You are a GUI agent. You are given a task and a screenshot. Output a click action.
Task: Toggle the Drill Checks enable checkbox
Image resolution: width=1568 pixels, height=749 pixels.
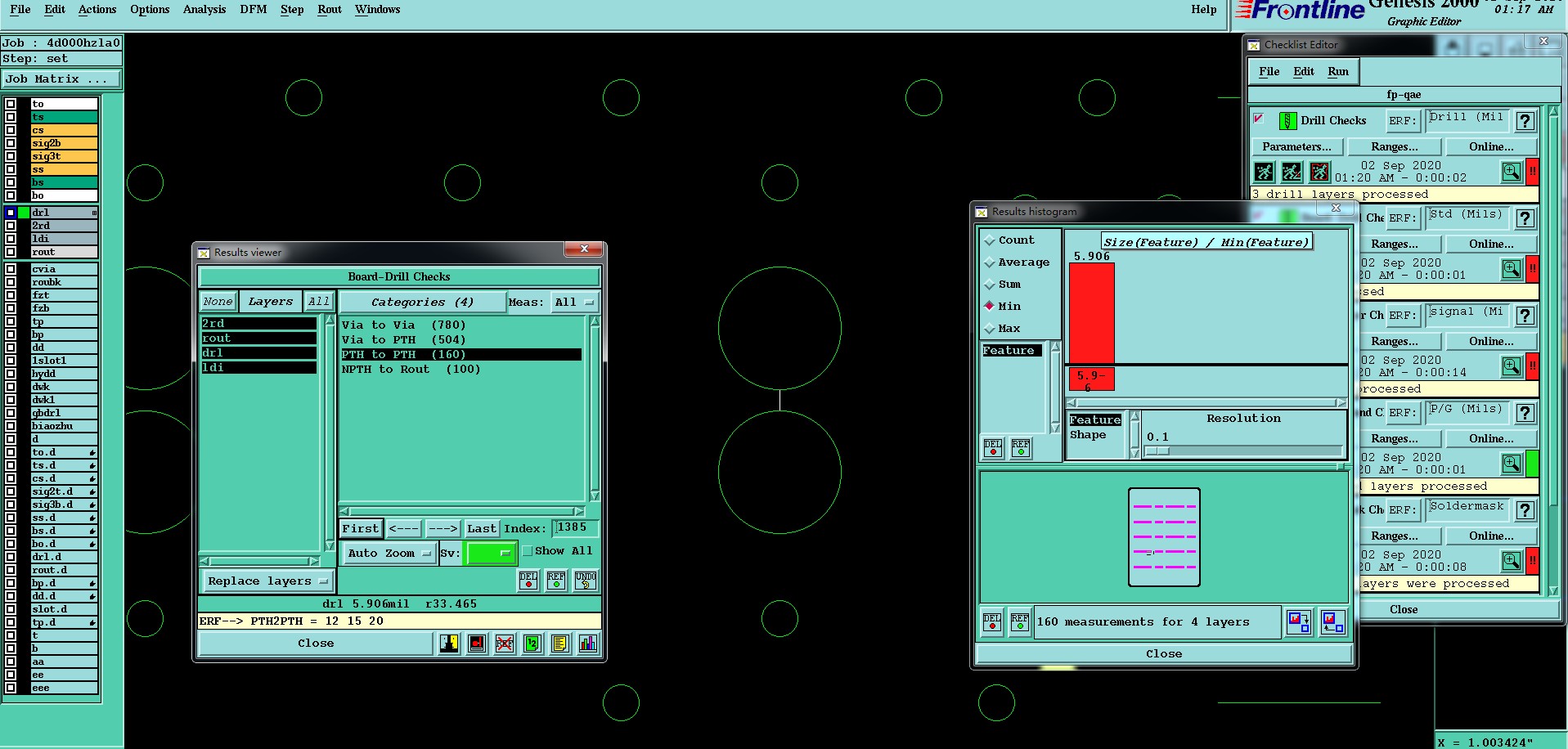[x=1259, y=119]
